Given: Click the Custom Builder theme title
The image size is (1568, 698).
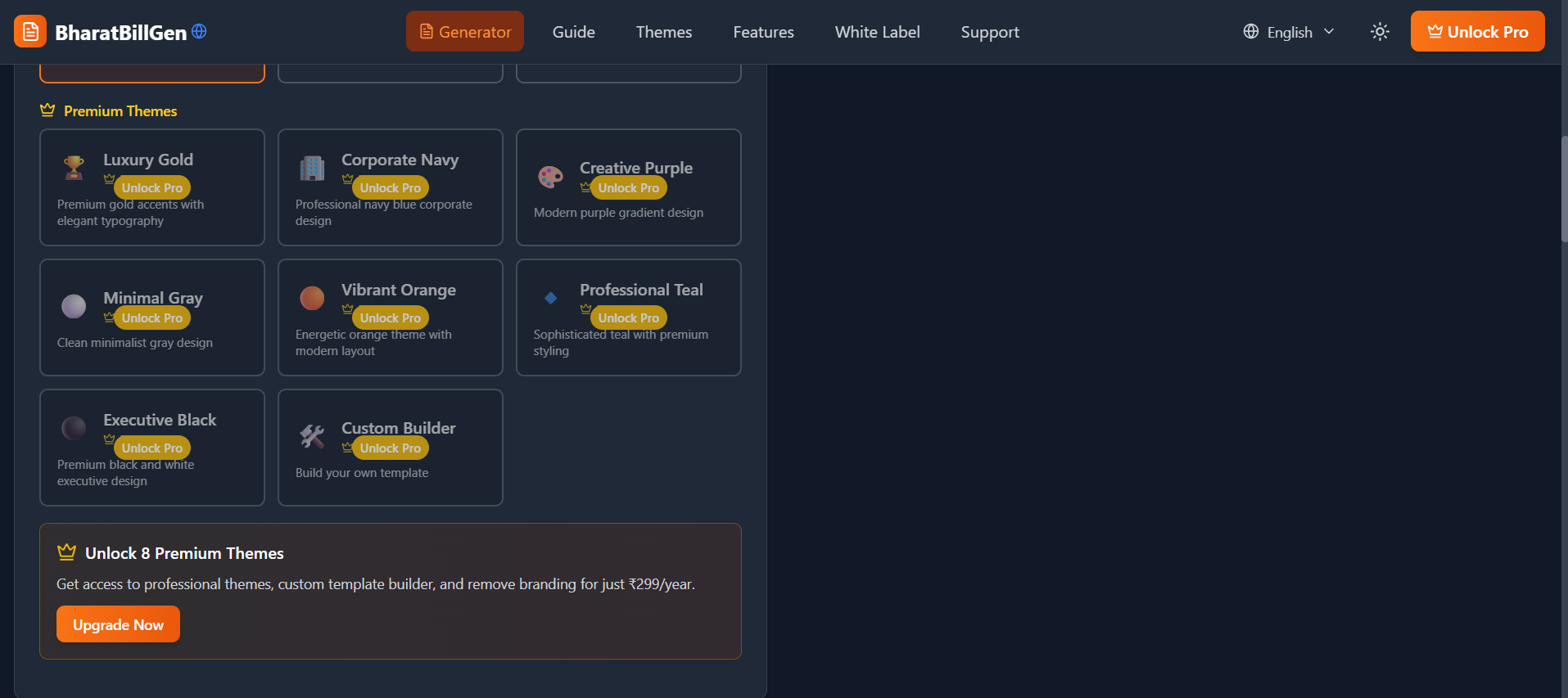Looking at the screenshot, I should click(399, 428).
